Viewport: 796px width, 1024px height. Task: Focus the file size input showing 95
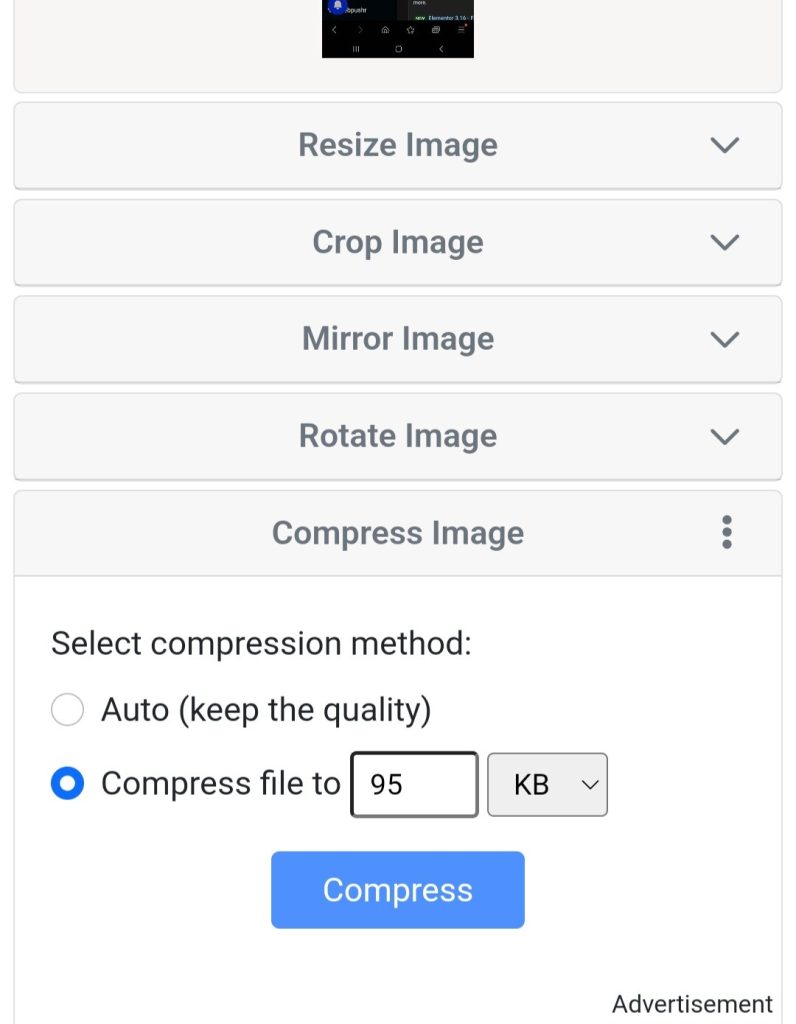click(414, 785)
